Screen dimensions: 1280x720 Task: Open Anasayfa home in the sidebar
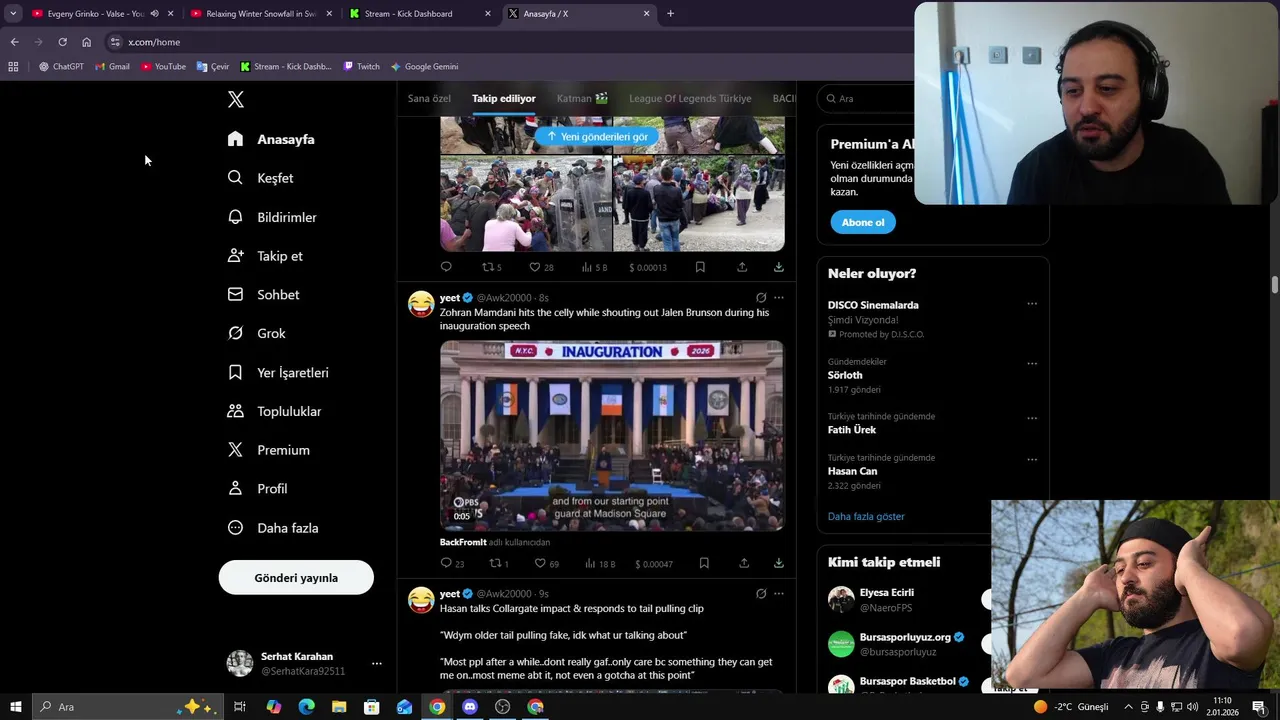click(271, 139)
